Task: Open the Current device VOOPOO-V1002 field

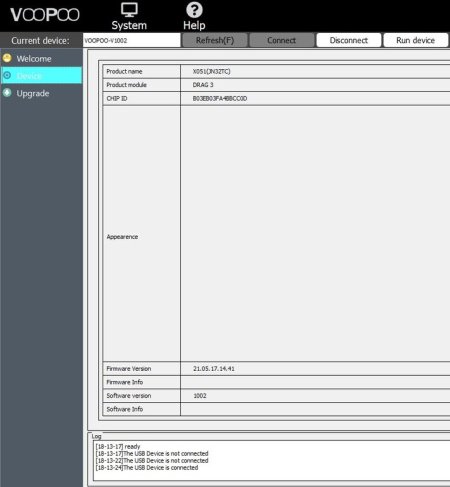Action: (x=131, y=40)
